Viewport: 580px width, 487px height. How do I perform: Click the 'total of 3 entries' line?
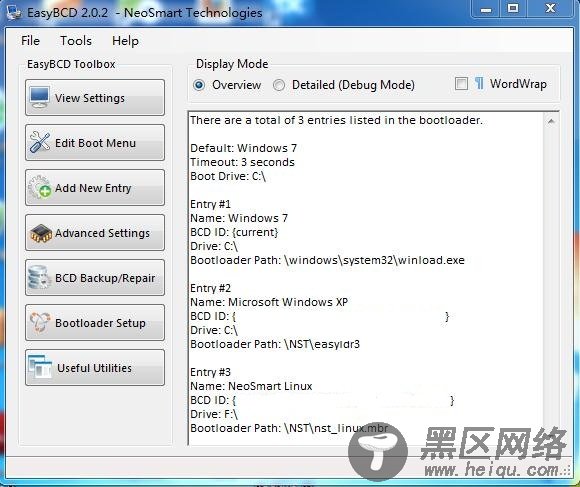click(336, 120)
